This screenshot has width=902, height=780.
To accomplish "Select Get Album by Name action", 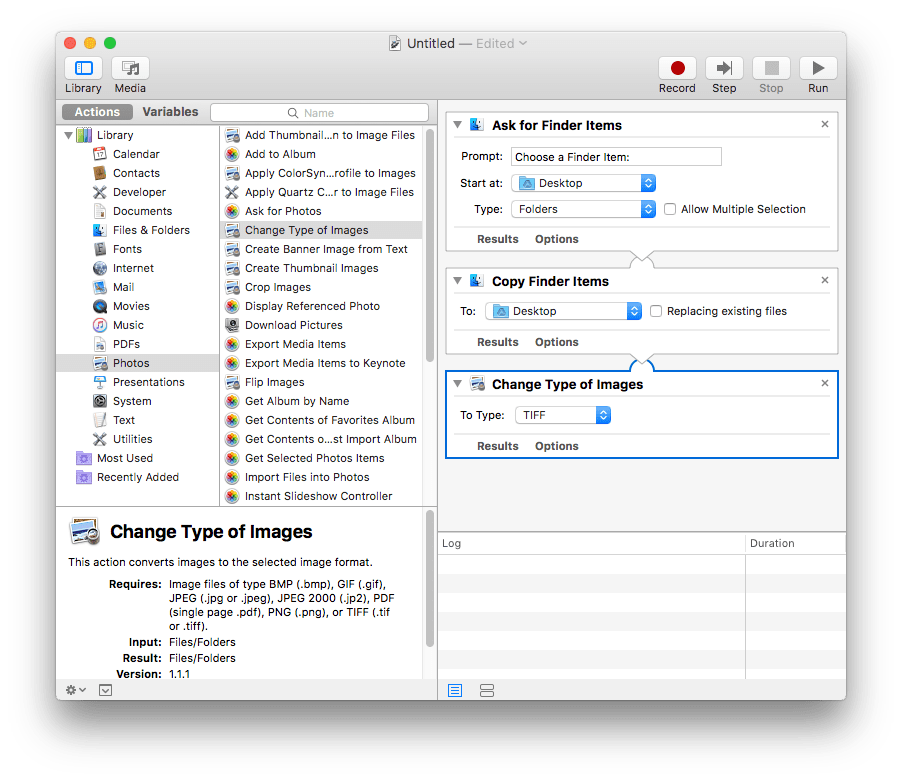I will point(296,401).
